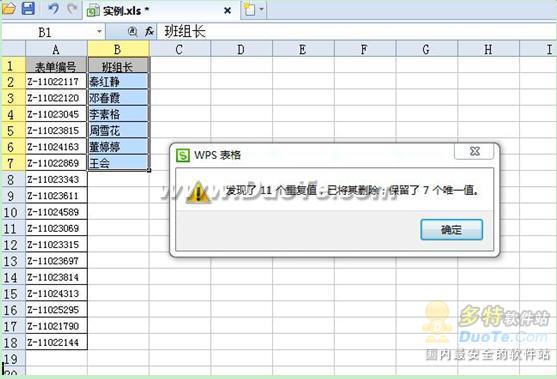Viewport: 557px width, 379px height.
Task: Click the 表单编号 header cell
Action: pos(56,65)
